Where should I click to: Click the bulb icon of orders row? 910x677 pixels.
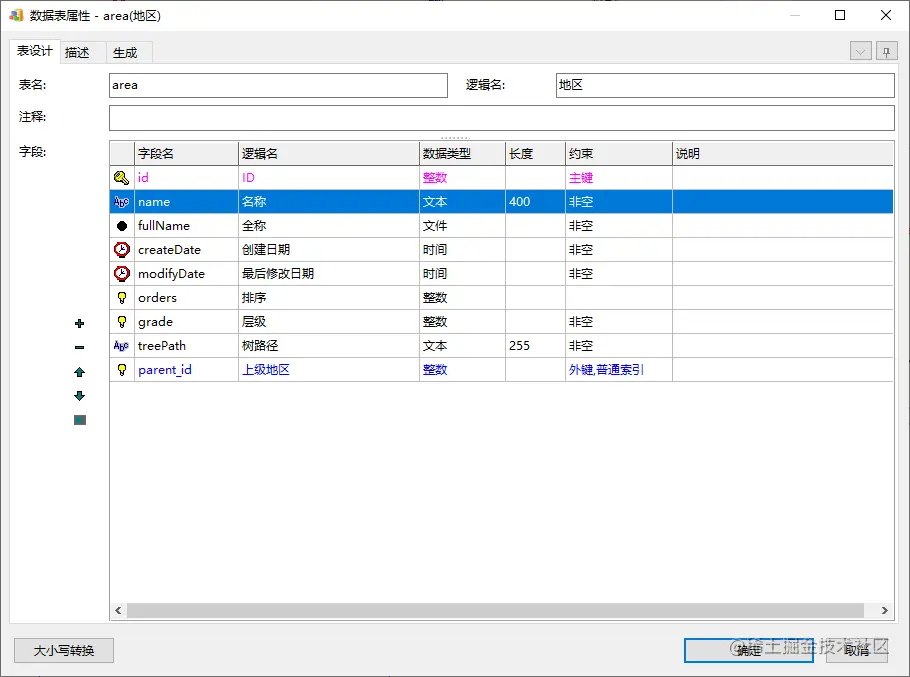click(121, 298)
